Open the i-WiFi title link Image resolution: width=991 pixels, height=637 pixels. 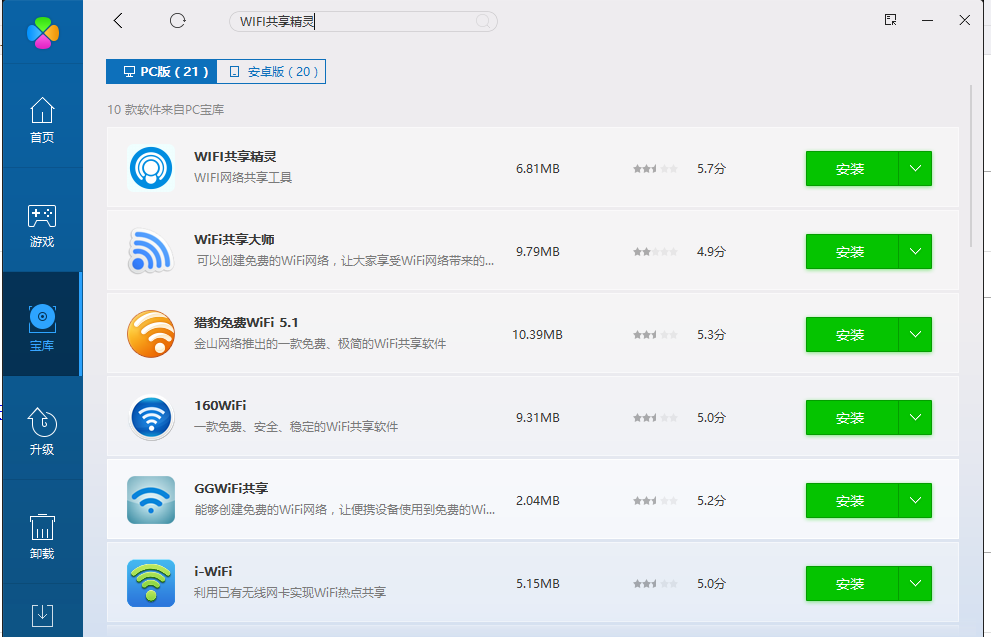(213, 571)
